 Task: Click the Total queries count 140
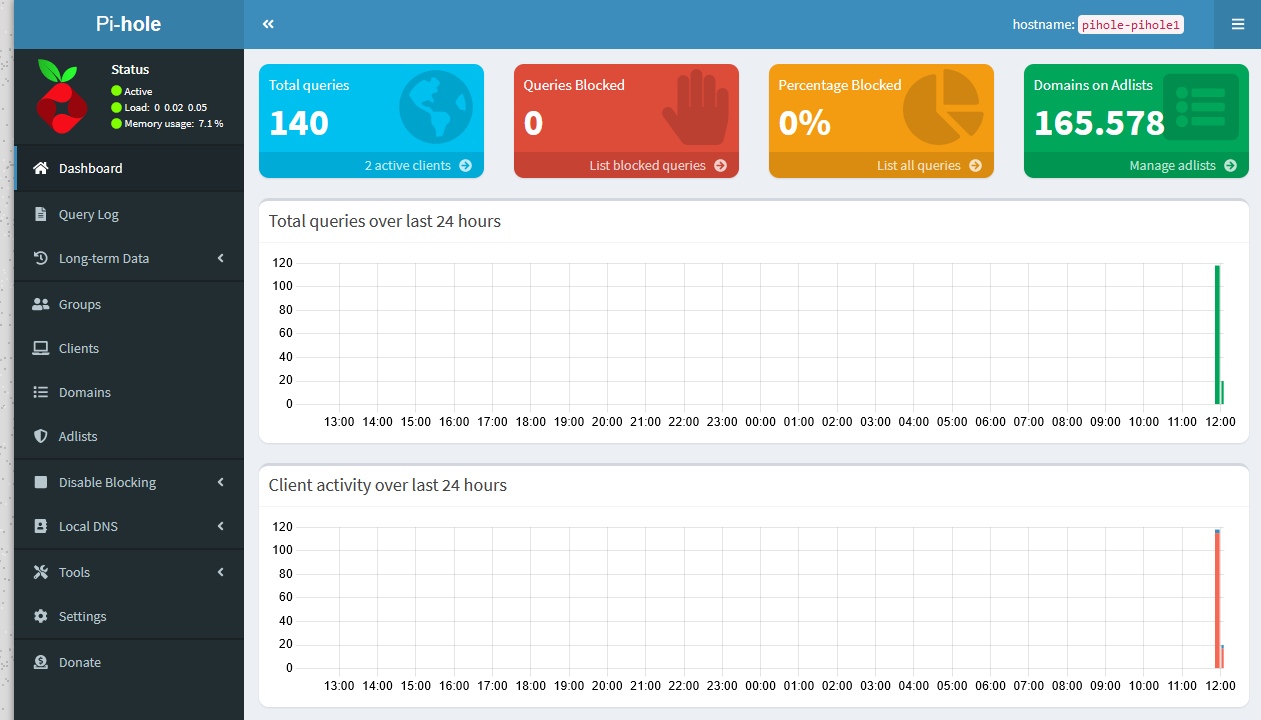(299, 123)
